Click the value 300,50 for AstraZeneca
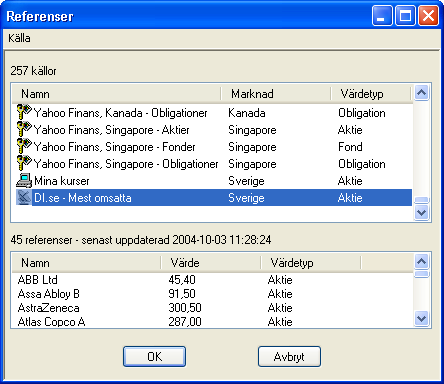 click(185, 308)
